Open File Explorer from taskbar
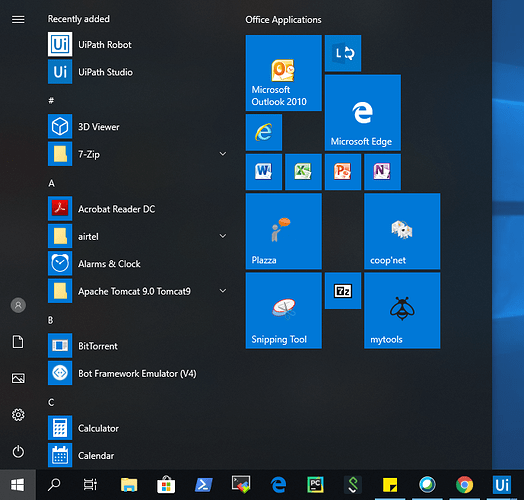Image resolution: width=524 pixels, height=500 pixels. (129, 485)
